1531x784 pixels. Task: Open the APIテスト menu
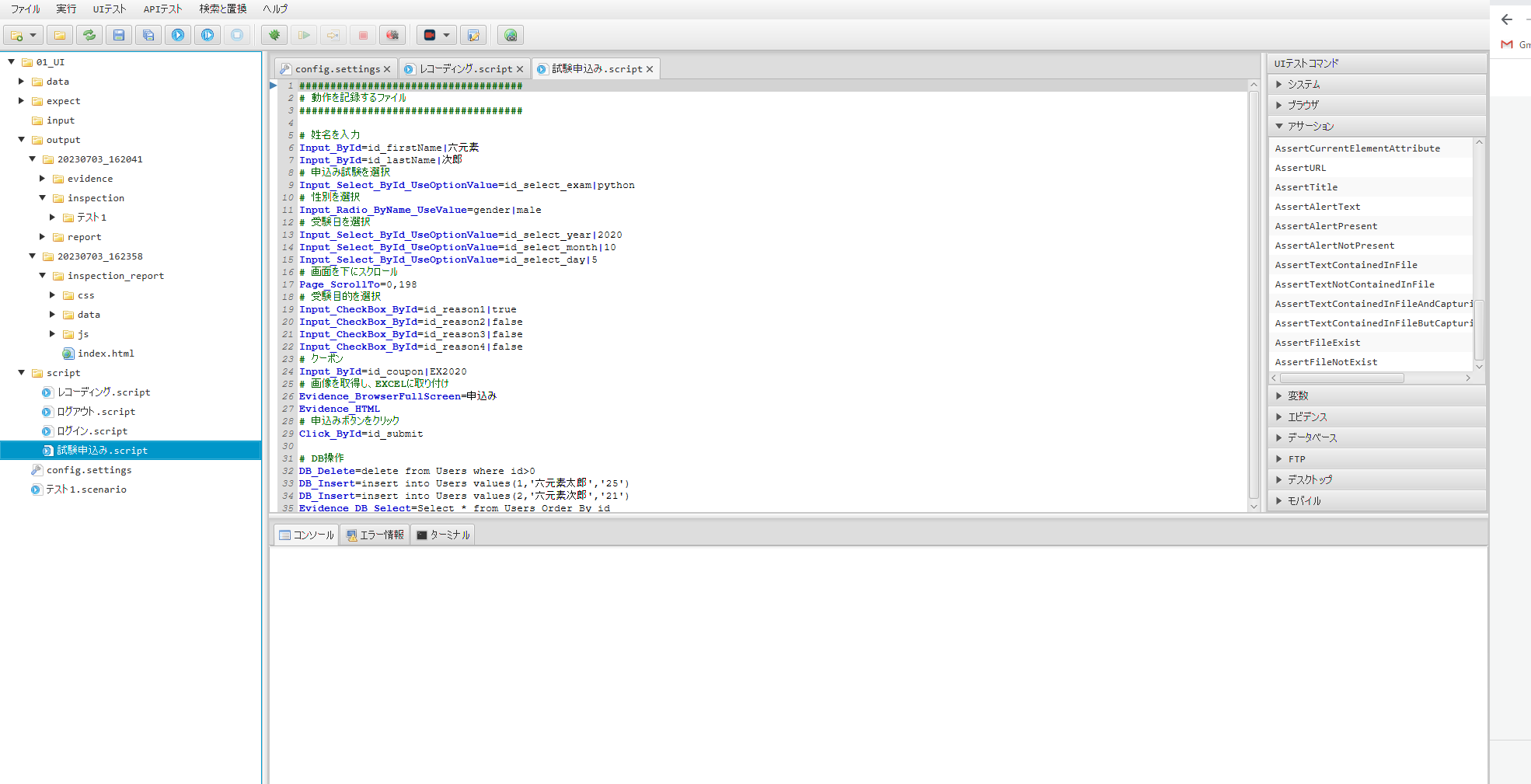click(163, 9)
